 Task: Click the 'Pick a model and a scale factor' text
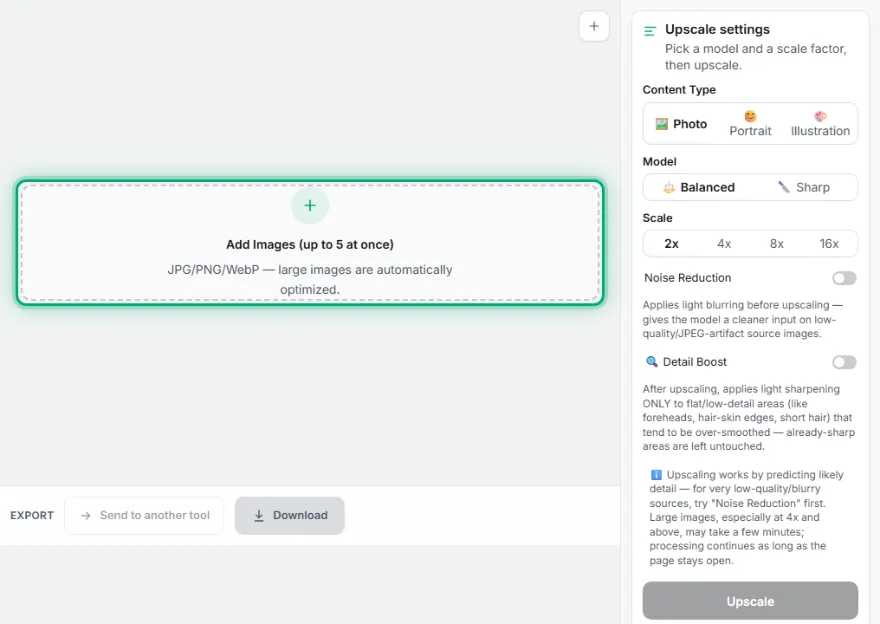pos(755,57)
